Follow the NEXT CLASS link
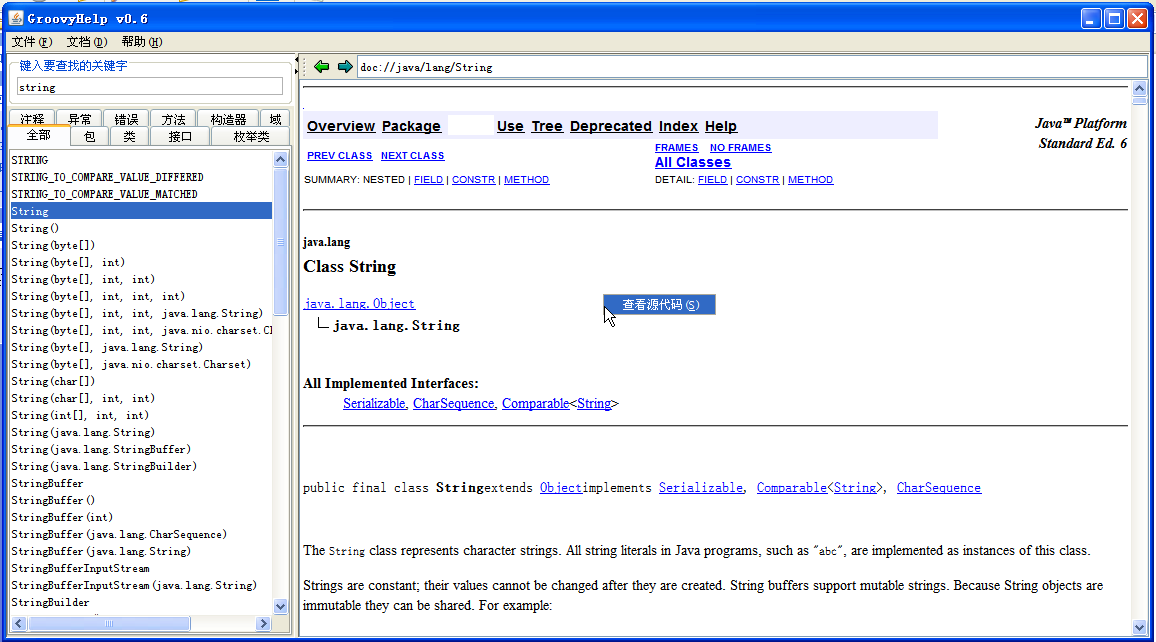 pos(413,156)
